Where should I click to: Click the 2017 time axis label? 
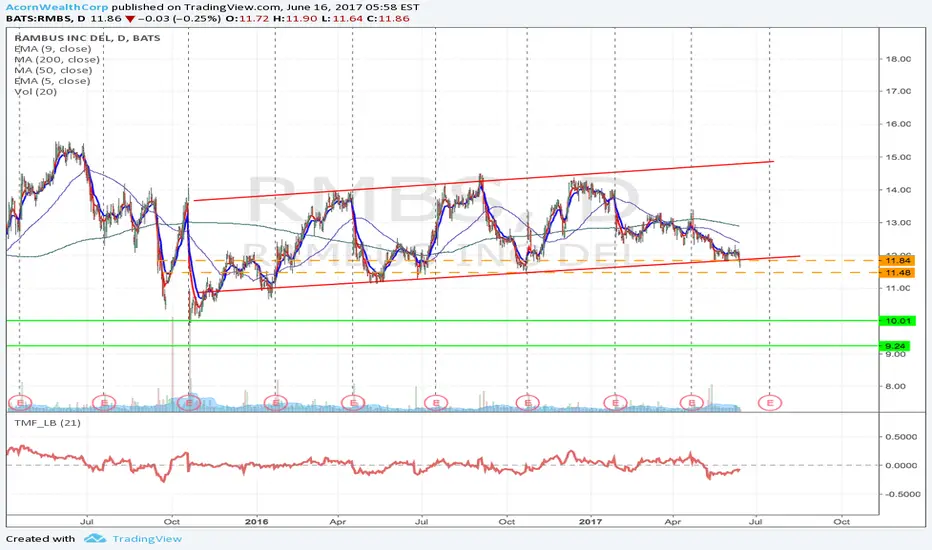[591, 521]
